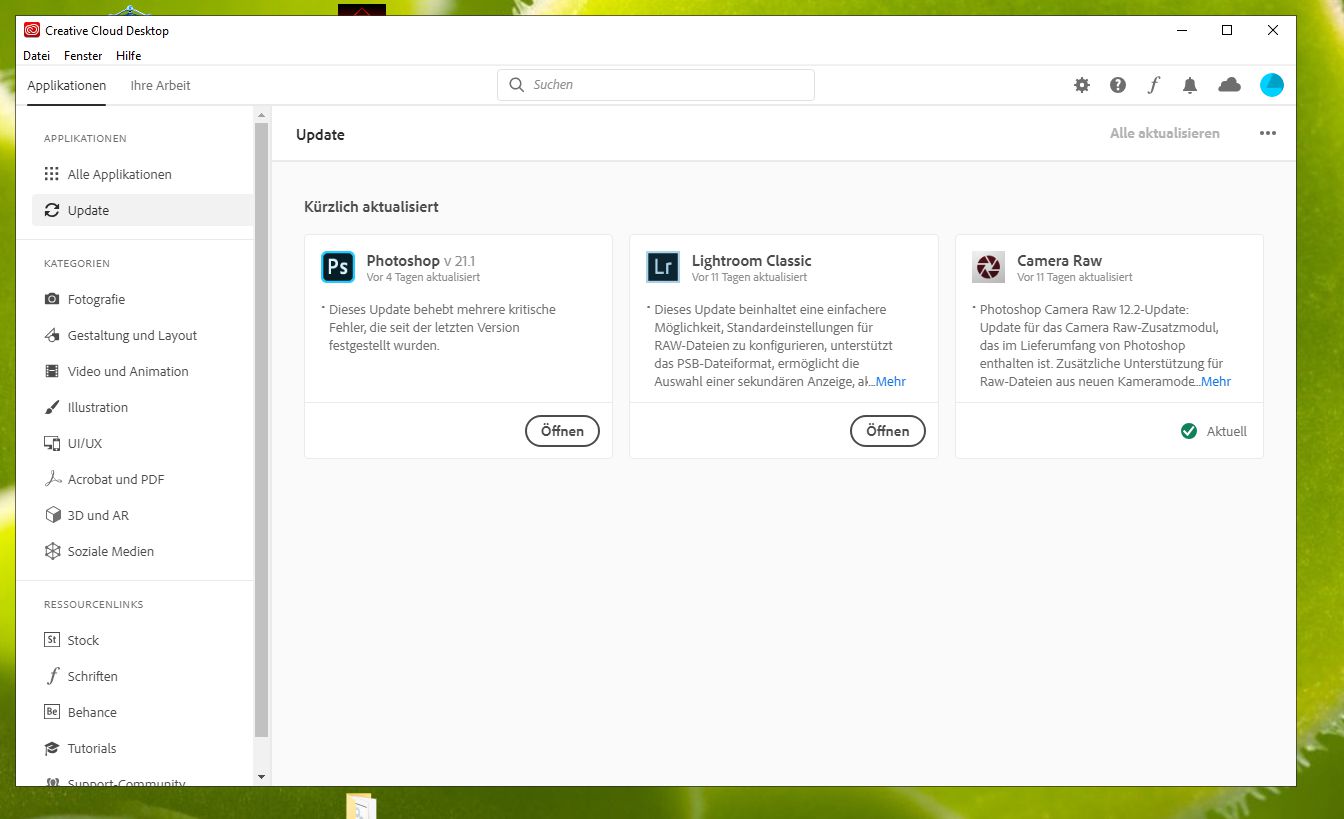This screenshot has height=819, width=1344.
Task: Select the Camera Raw title text
Action: click(1060, 261)
